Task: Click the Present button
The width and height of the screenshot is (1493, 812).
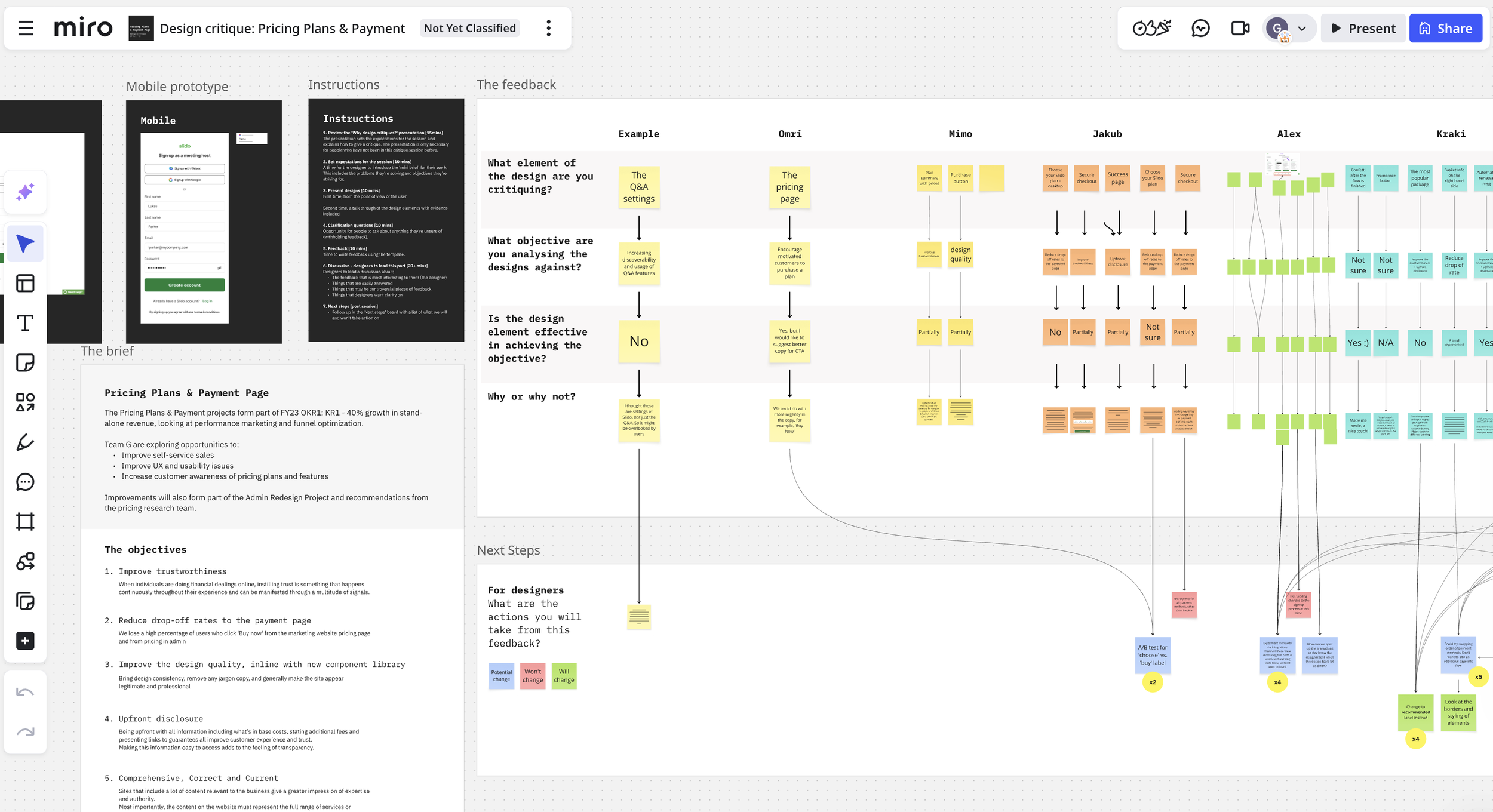Action: [x=1363, y=29]
